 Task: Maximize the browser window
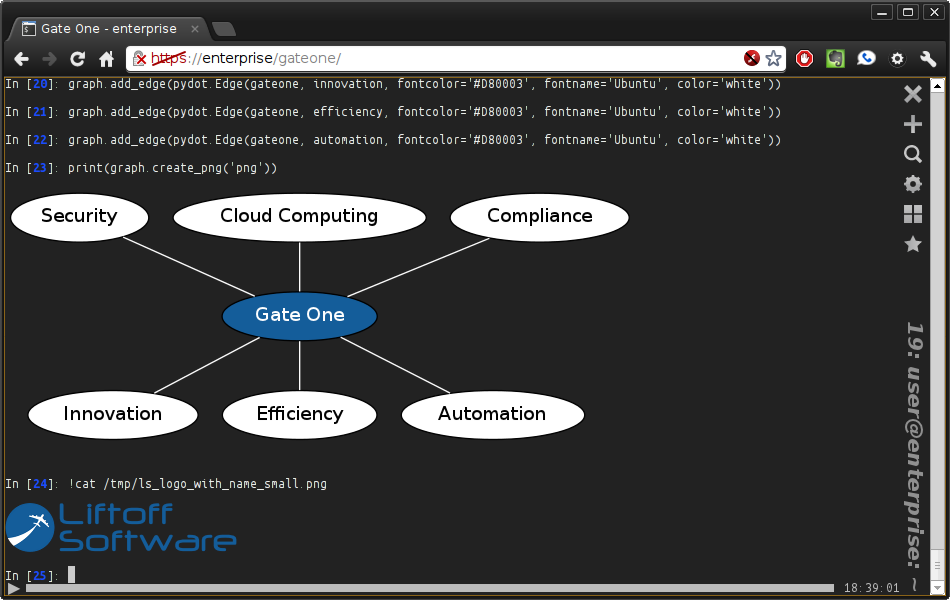coord(908,12)
